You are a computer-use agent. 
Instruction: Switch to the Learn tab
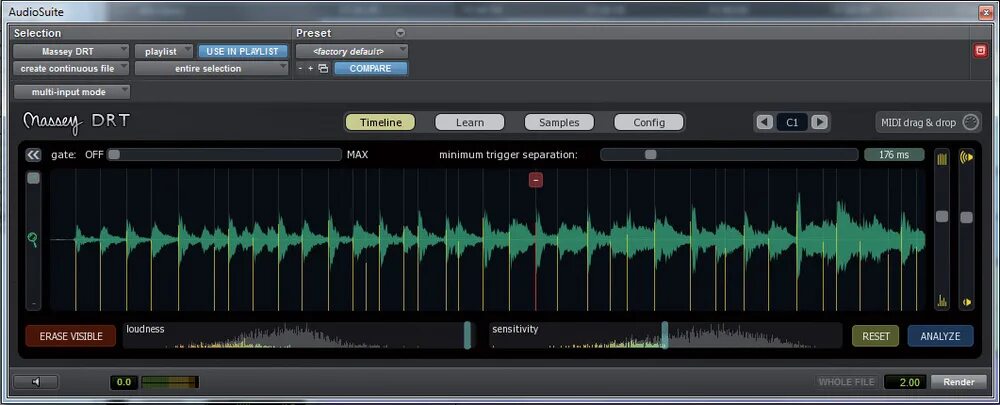pyautogui.click(x=469, y=122)
